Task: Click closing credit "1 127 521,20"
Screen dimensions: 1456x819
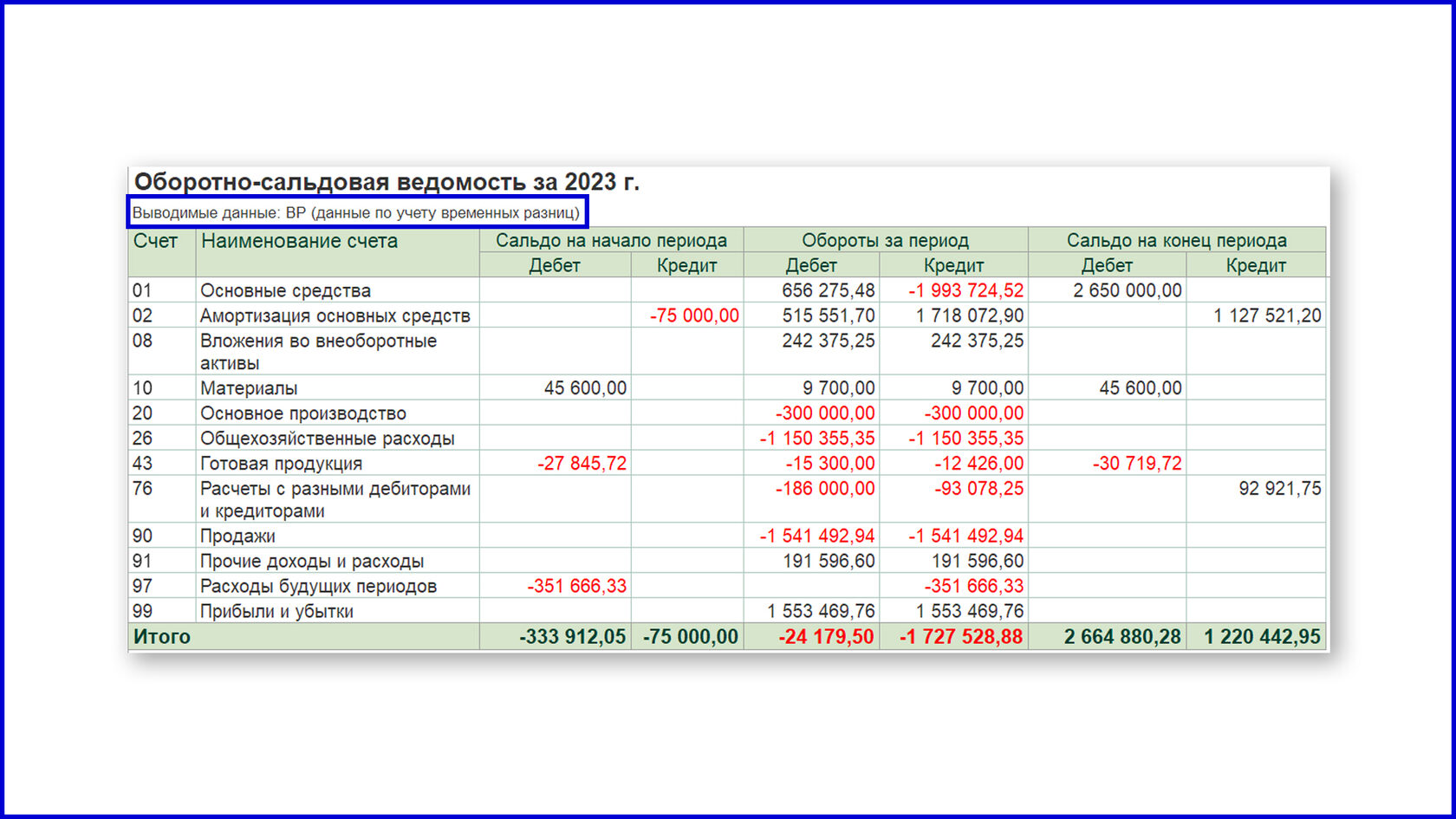Action: (1267, 315)
